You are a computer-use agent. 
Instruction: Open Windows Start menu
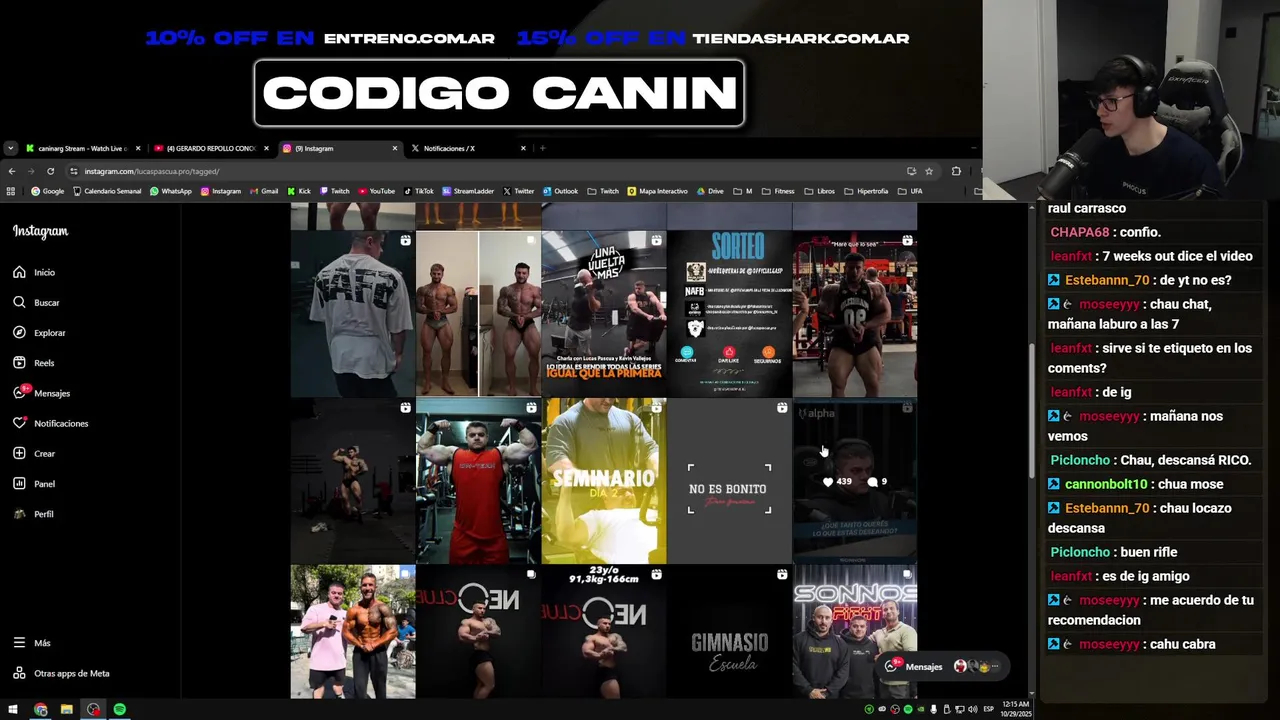pyautogui.click(x=12, y=709)
